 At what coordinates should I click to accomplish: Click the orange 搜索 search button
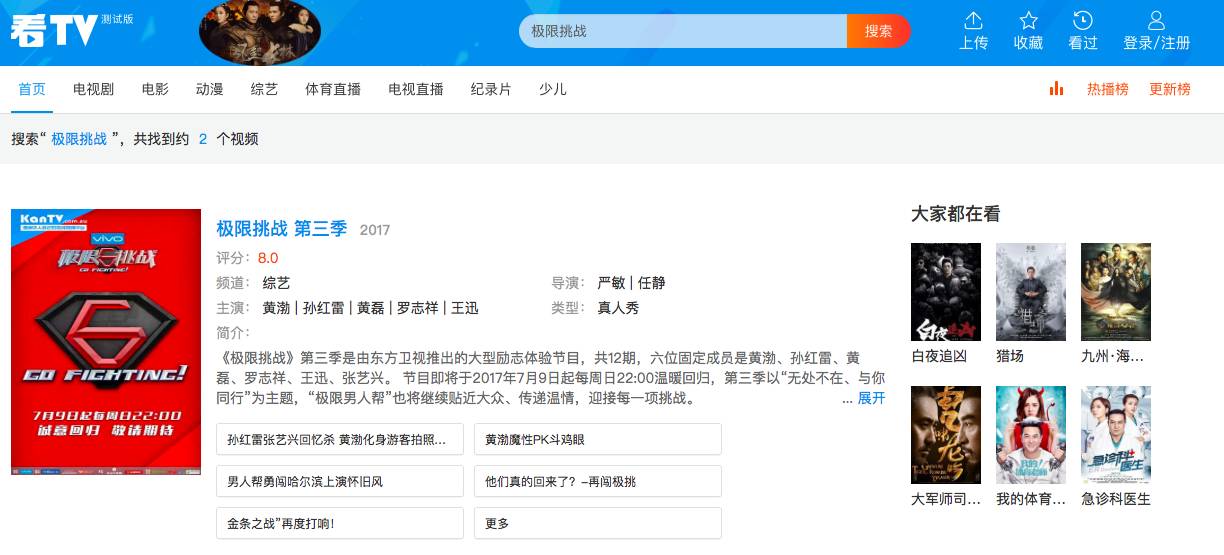(878, 31)
